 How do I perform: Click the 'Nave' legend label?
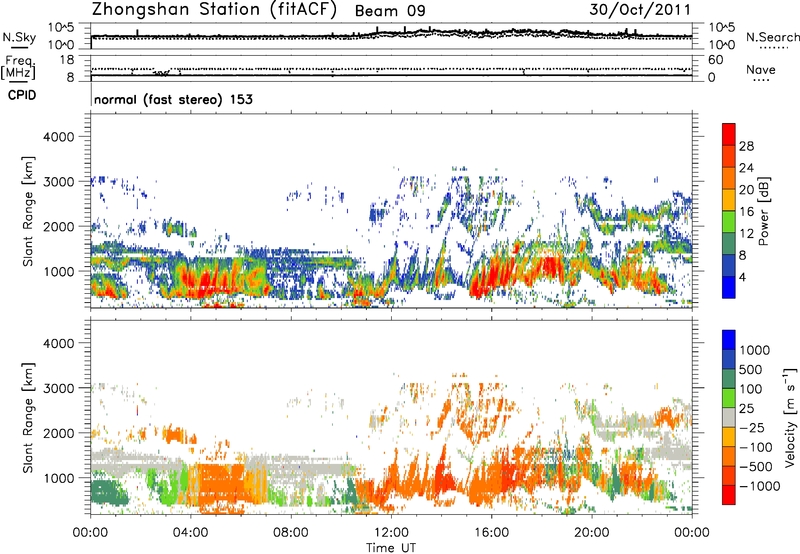click(761, 69)
